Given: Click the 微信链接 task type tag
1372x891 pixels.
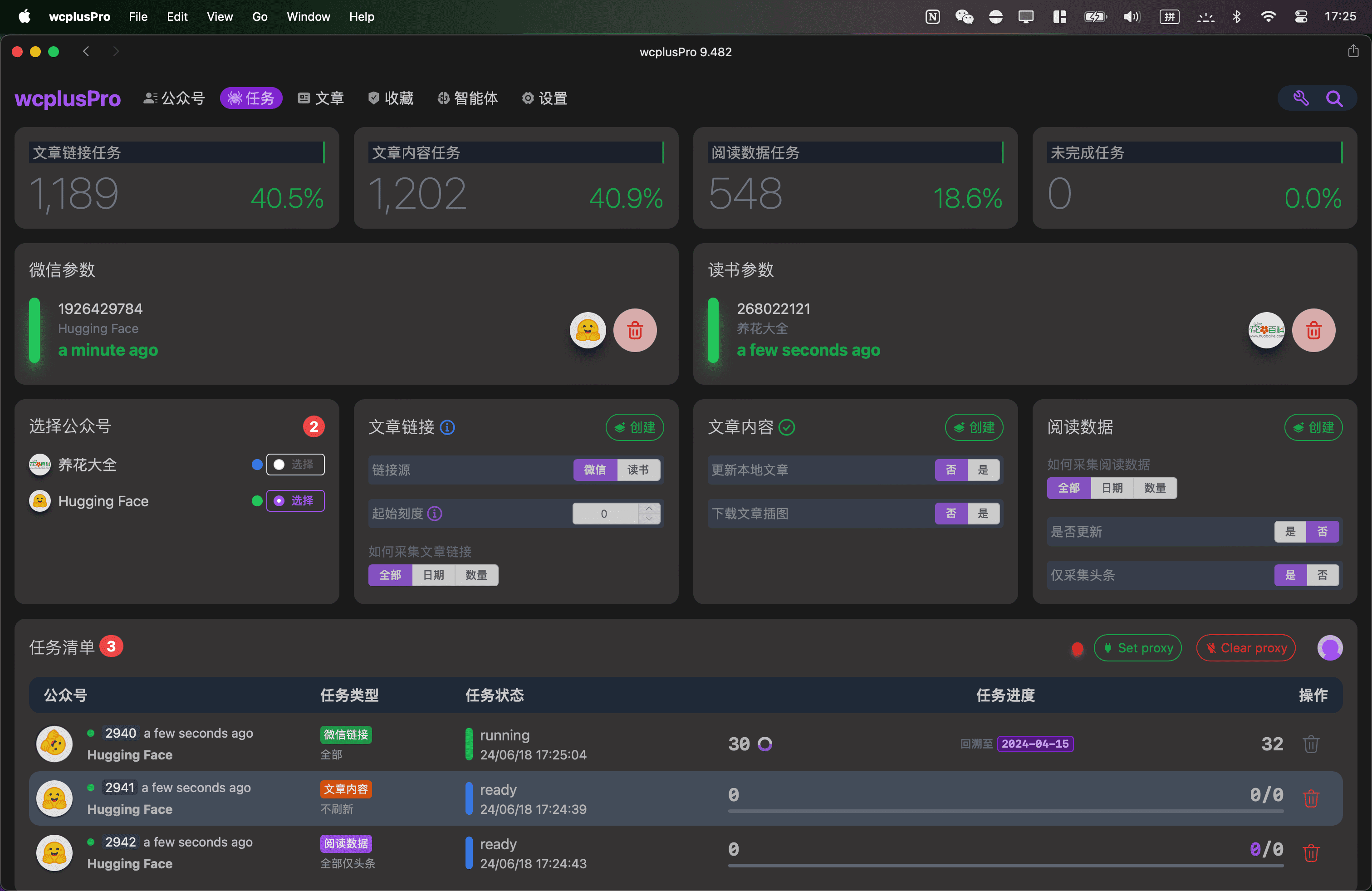Looking at the screenshot, I should click(346, 735).
